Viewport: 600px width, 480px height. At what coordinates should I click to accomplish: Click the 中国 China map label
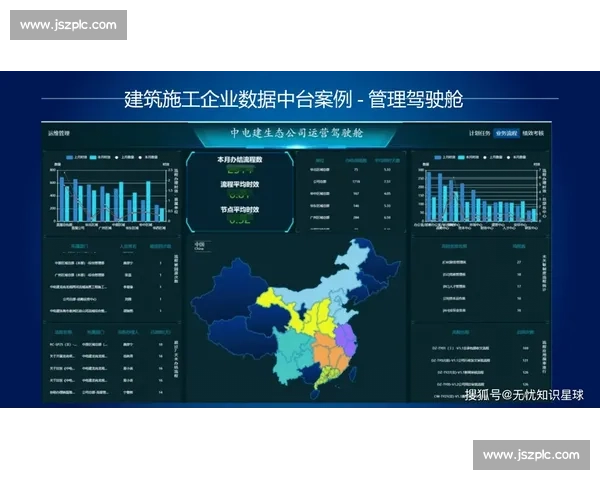(x=199, y=246)
